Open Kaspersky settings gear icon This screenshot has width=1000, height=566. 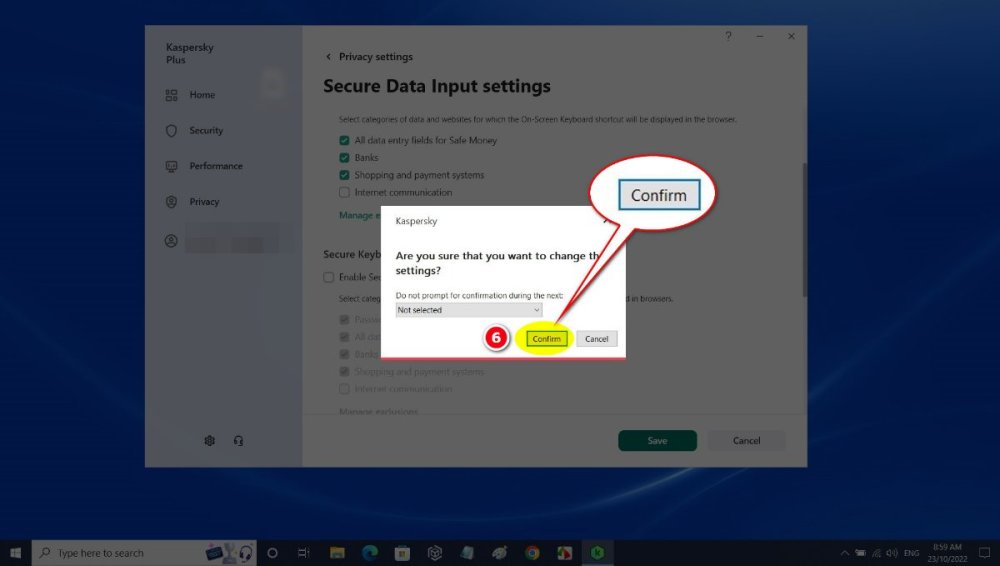[x=209, y=440]
